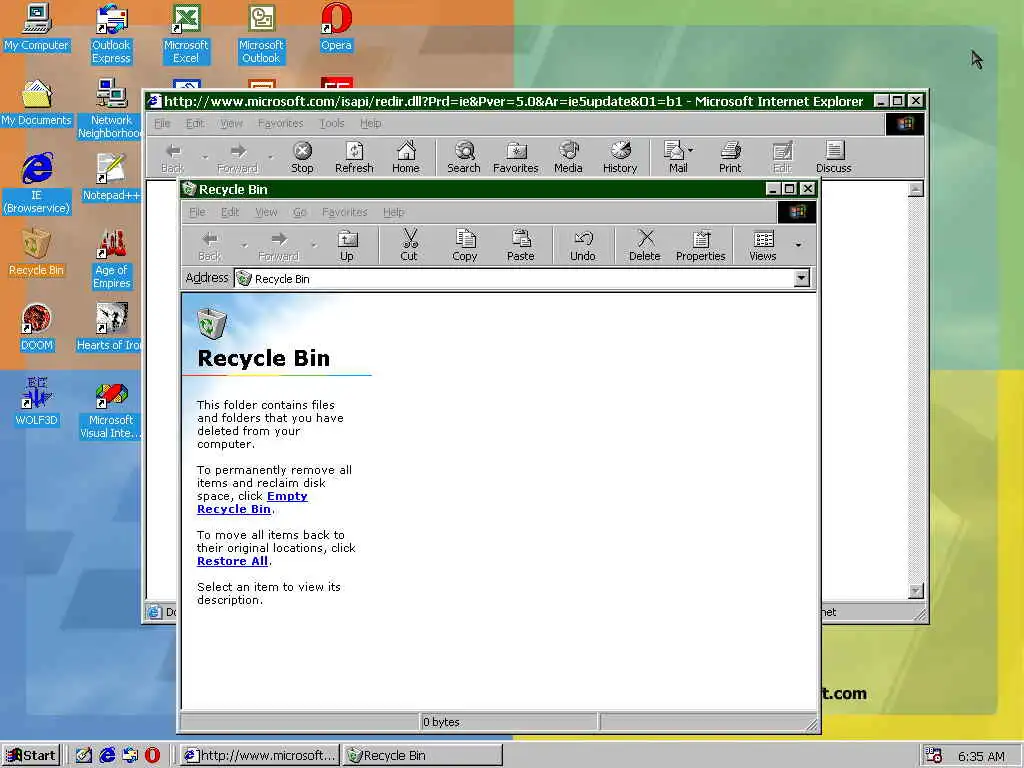Image resolution: width=1024 pixels, height=768 pixels.
Task: Select IE (Browservice) desktop icon
Action: coord(36,184)
